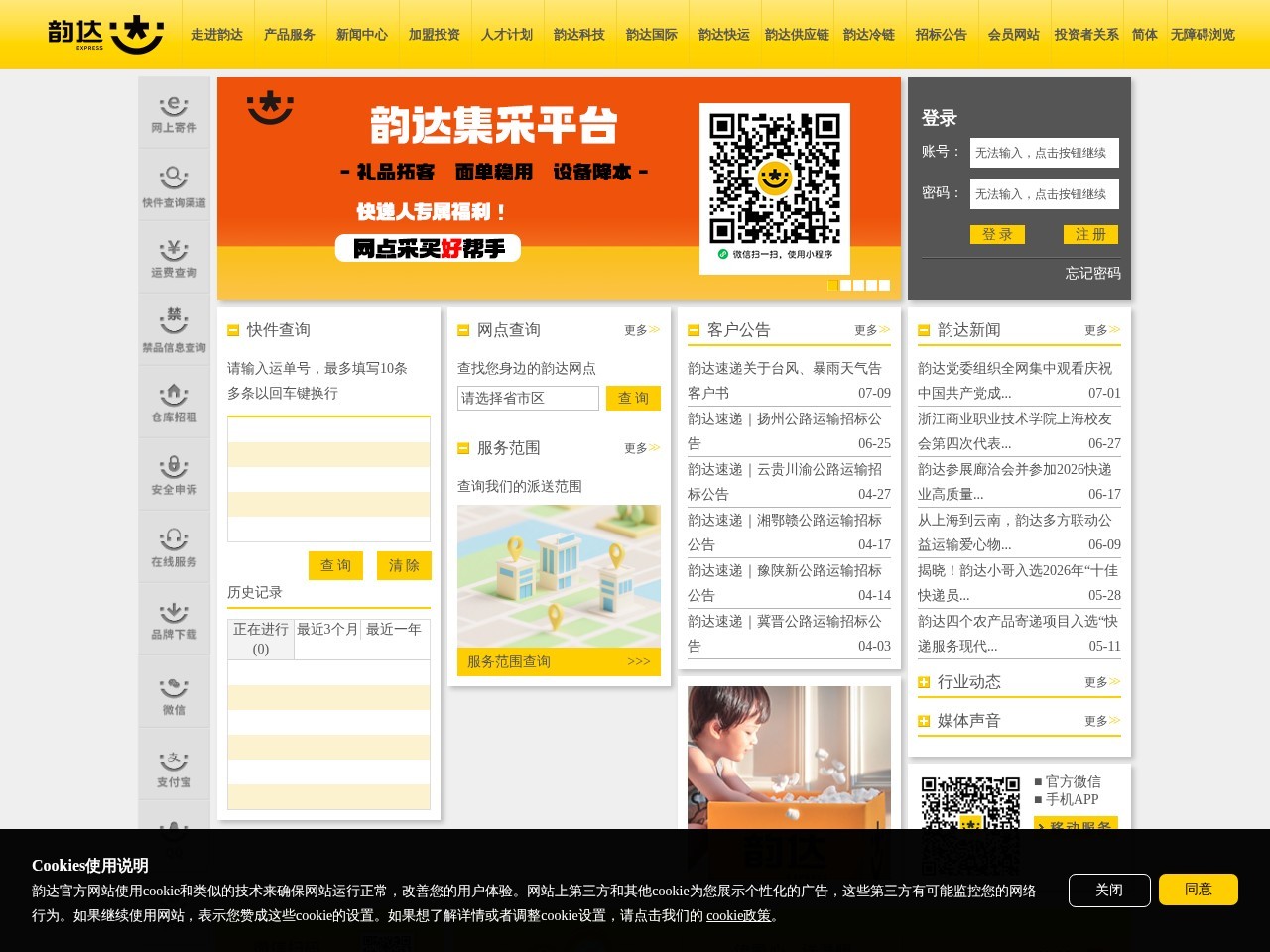Dismiss cookie notice with 关闭
1270x952 pixels.
[1109, 890]
